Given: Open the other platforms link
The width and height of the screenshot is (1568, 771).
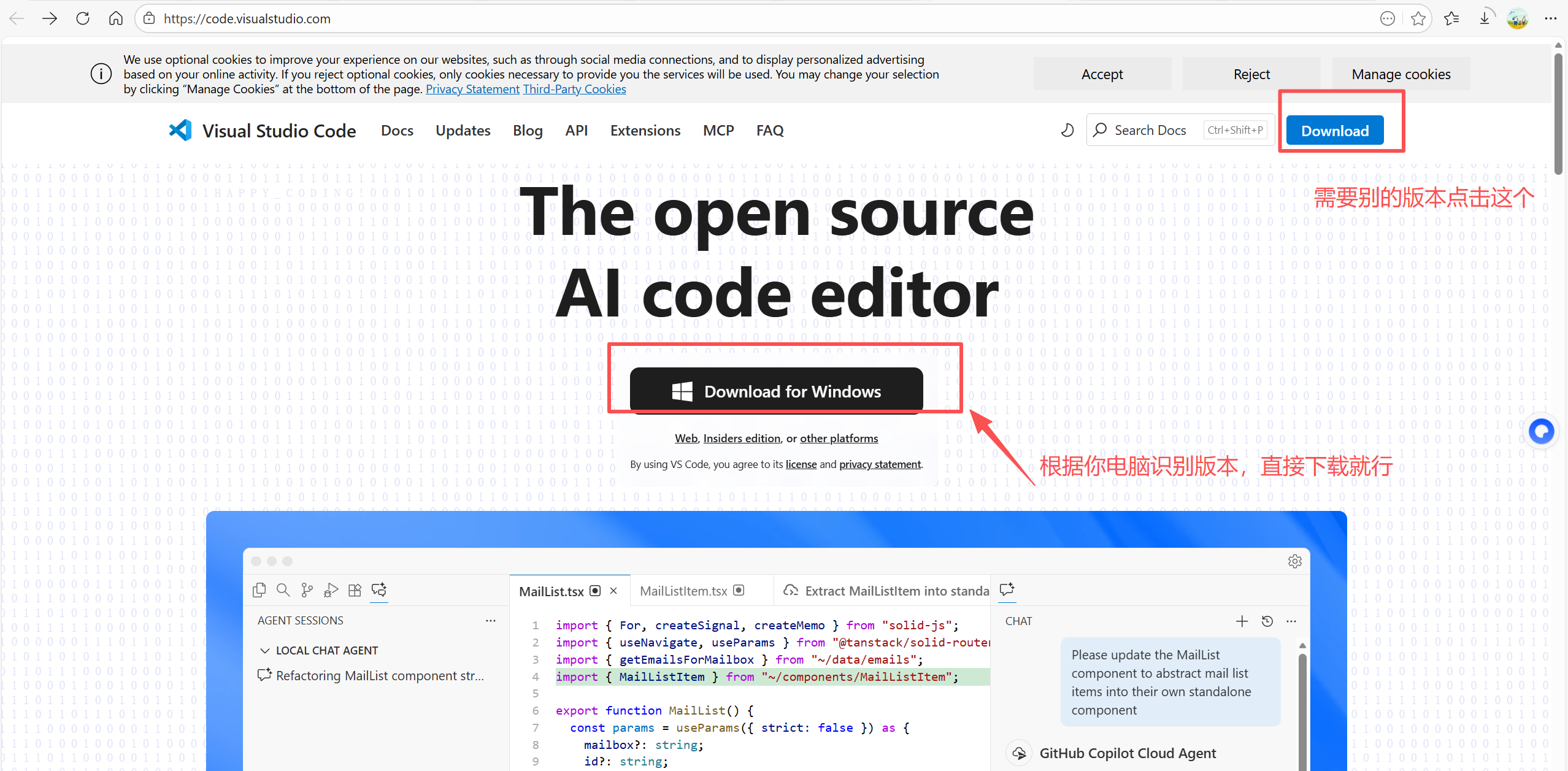Looking at the screenshot, I should tap(839, 439).
